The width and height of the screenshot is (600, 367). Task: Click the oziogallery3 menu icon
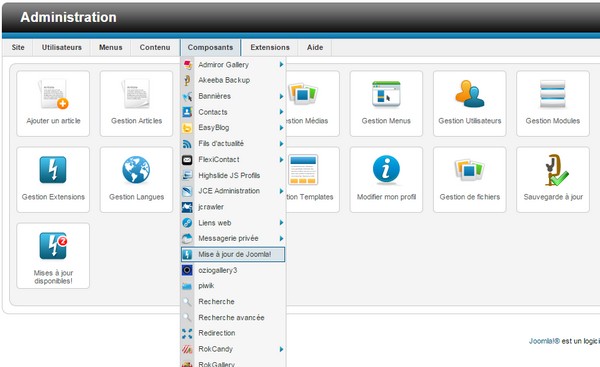(187, 270)
